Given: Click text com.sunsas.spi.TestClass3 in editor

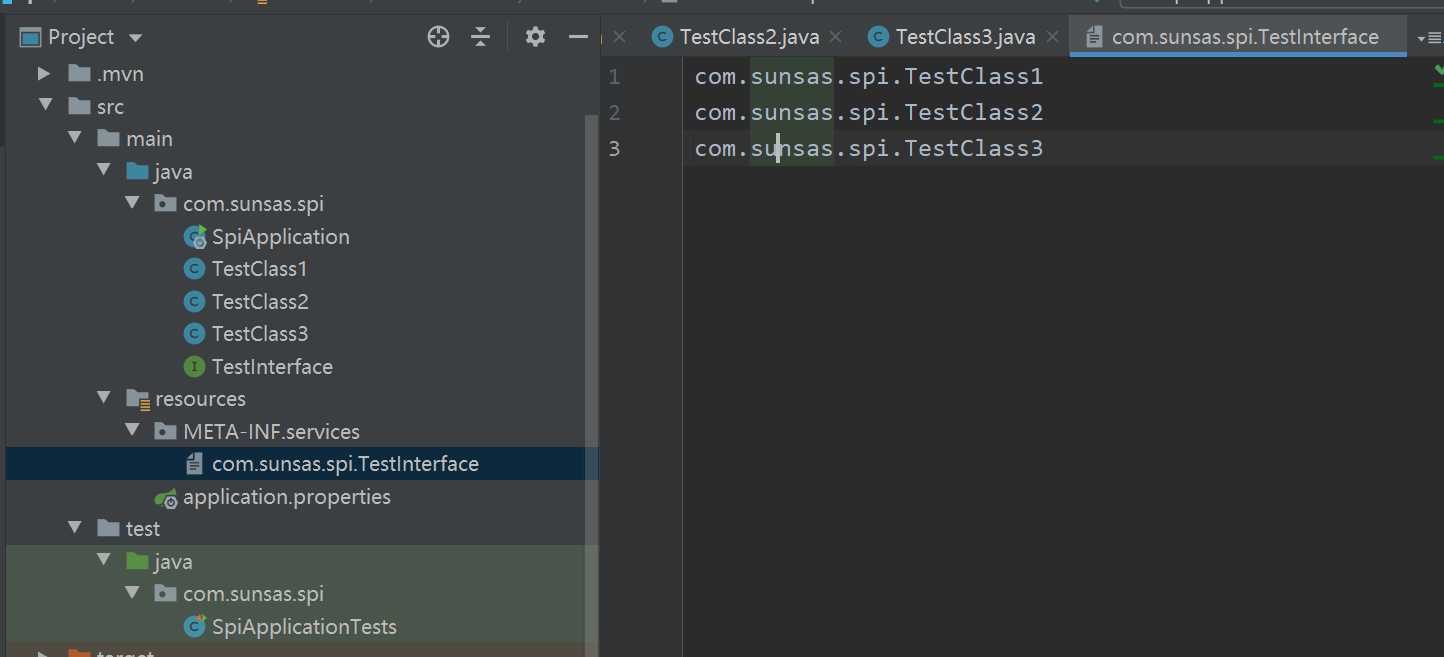Looking at the screenshot, I should click(x=869, y=148).
